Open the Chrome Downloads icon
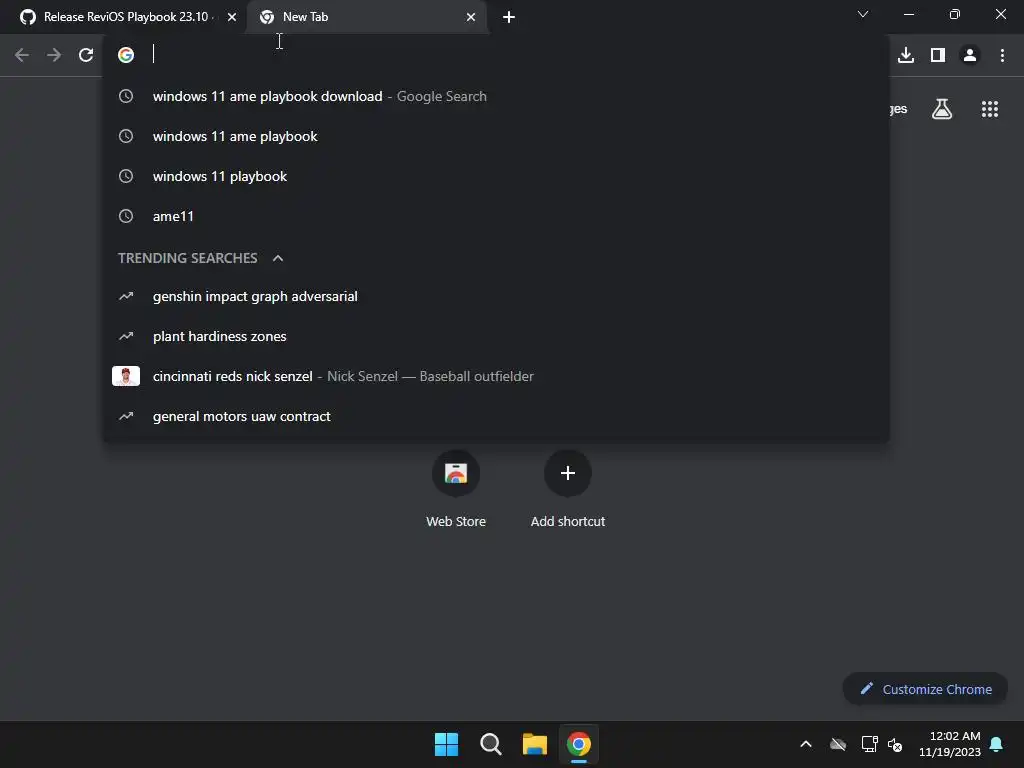1024x768 pixels. coord(906,55)
